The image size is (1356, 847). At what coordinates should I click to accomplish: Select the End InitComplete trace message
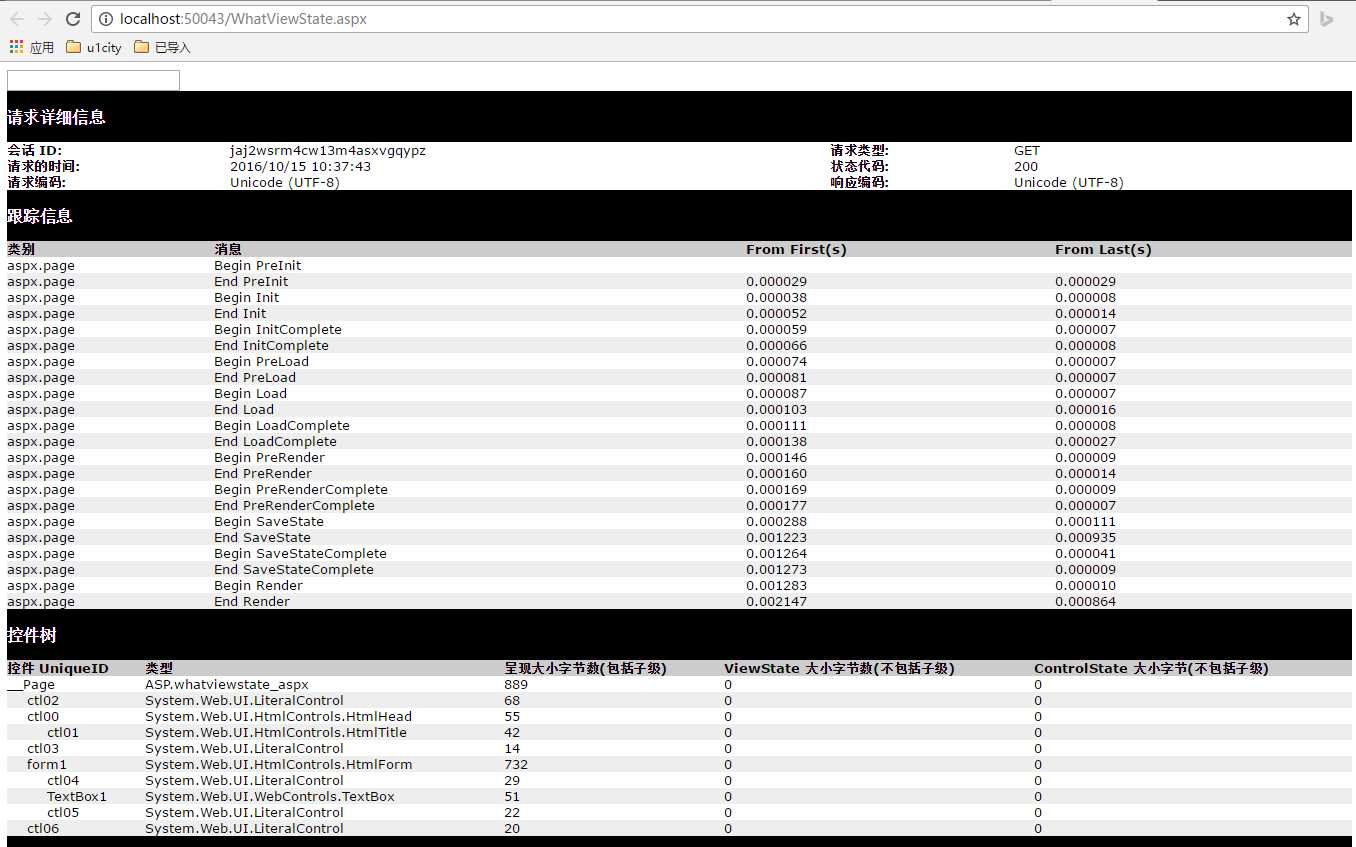(271, 345)
